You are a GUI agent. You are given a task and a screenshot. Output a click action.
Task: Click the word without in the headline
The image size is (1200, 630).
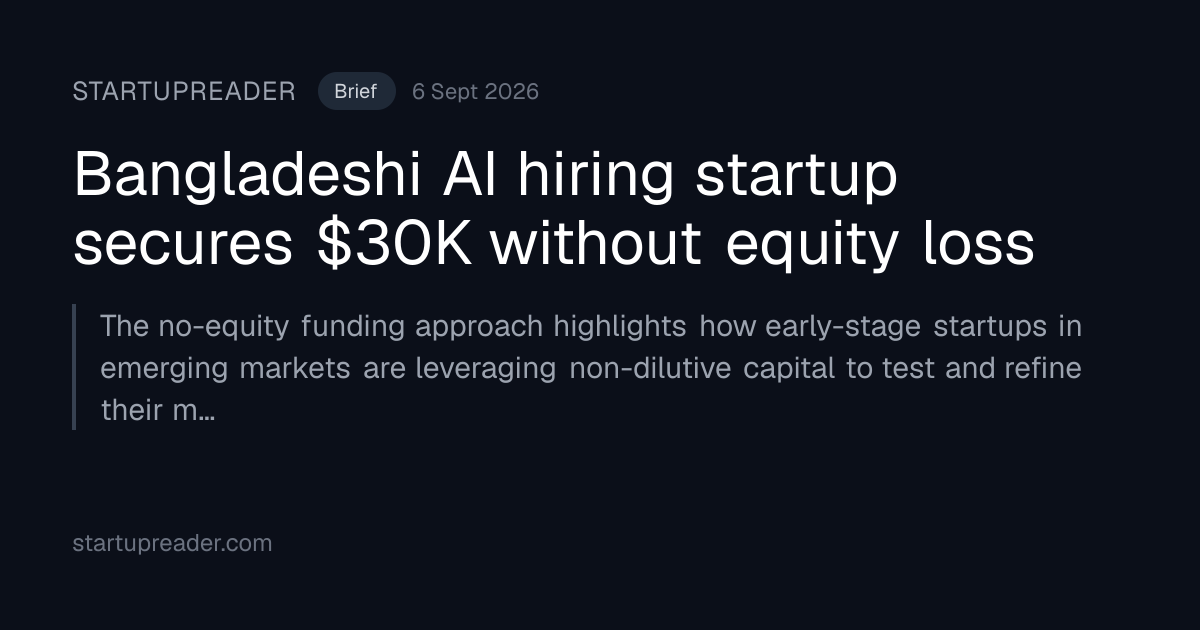click(597, 244)
